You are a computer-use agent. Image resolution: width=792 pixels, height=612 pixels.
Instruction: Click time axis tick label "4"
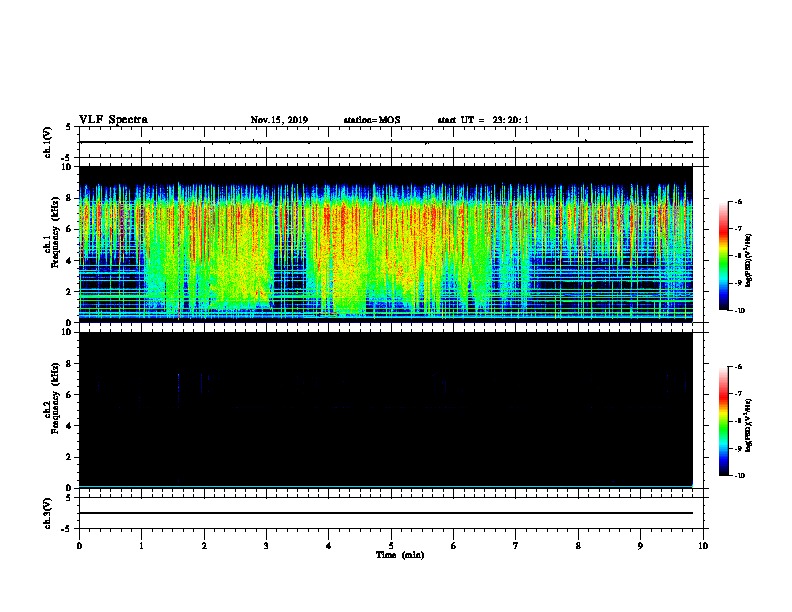(x=329, y=546)
